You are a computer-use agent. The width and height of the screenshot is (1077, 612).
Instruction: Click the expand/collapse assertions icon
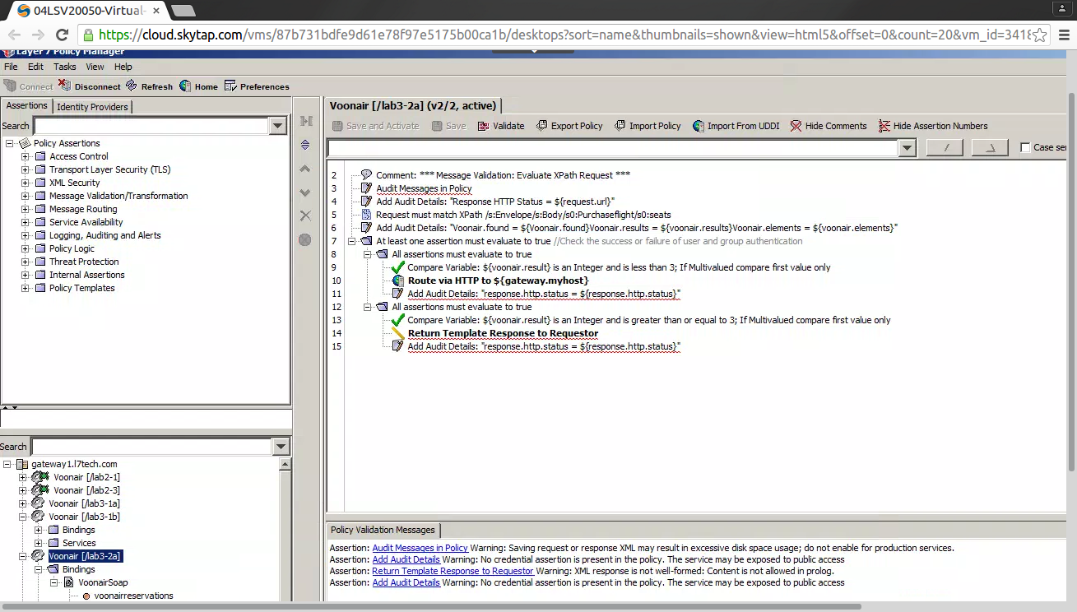click(306, 145)
